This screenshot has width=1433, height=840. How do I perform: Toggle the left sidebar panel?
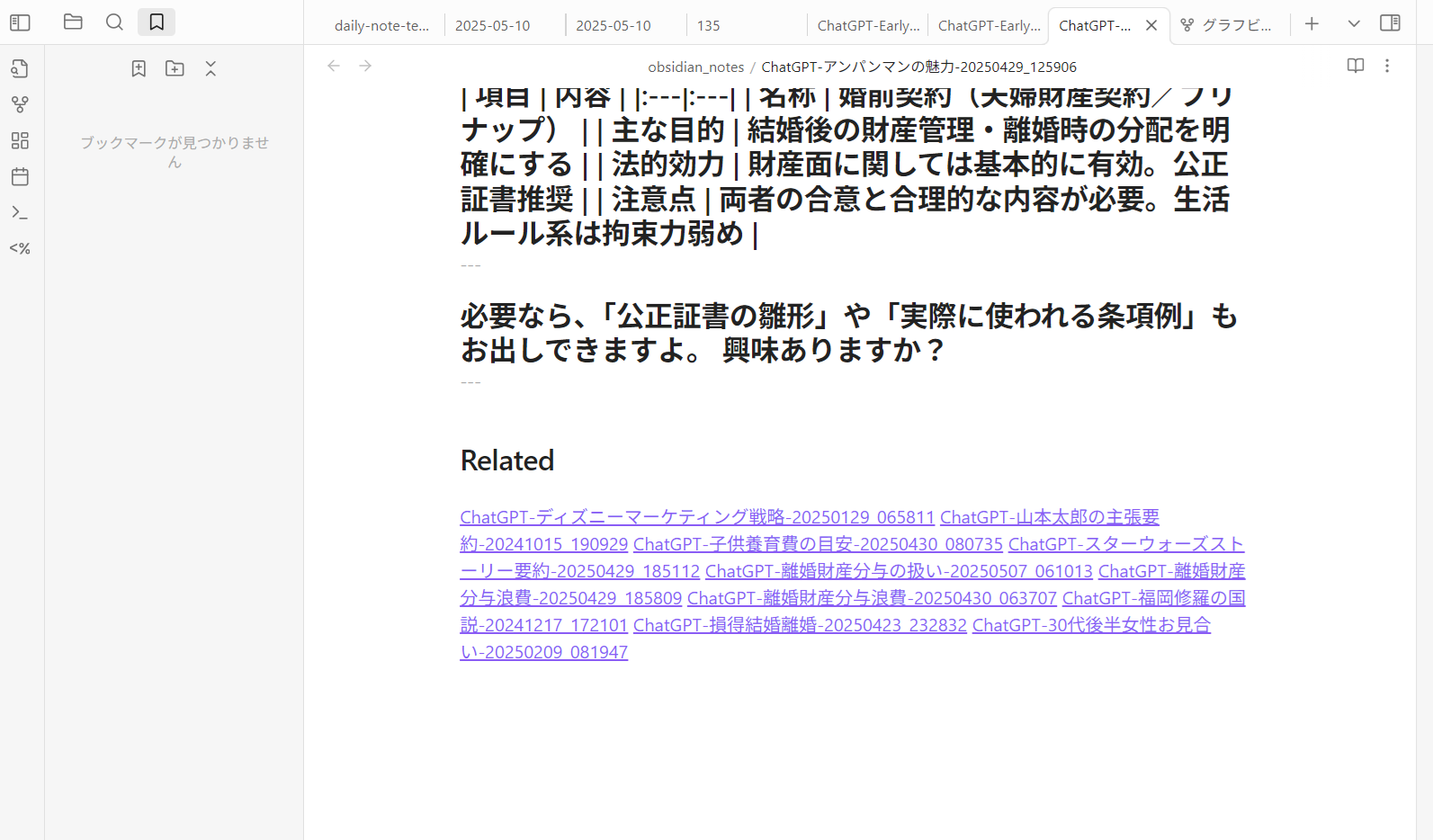click(x=20, y=22)
